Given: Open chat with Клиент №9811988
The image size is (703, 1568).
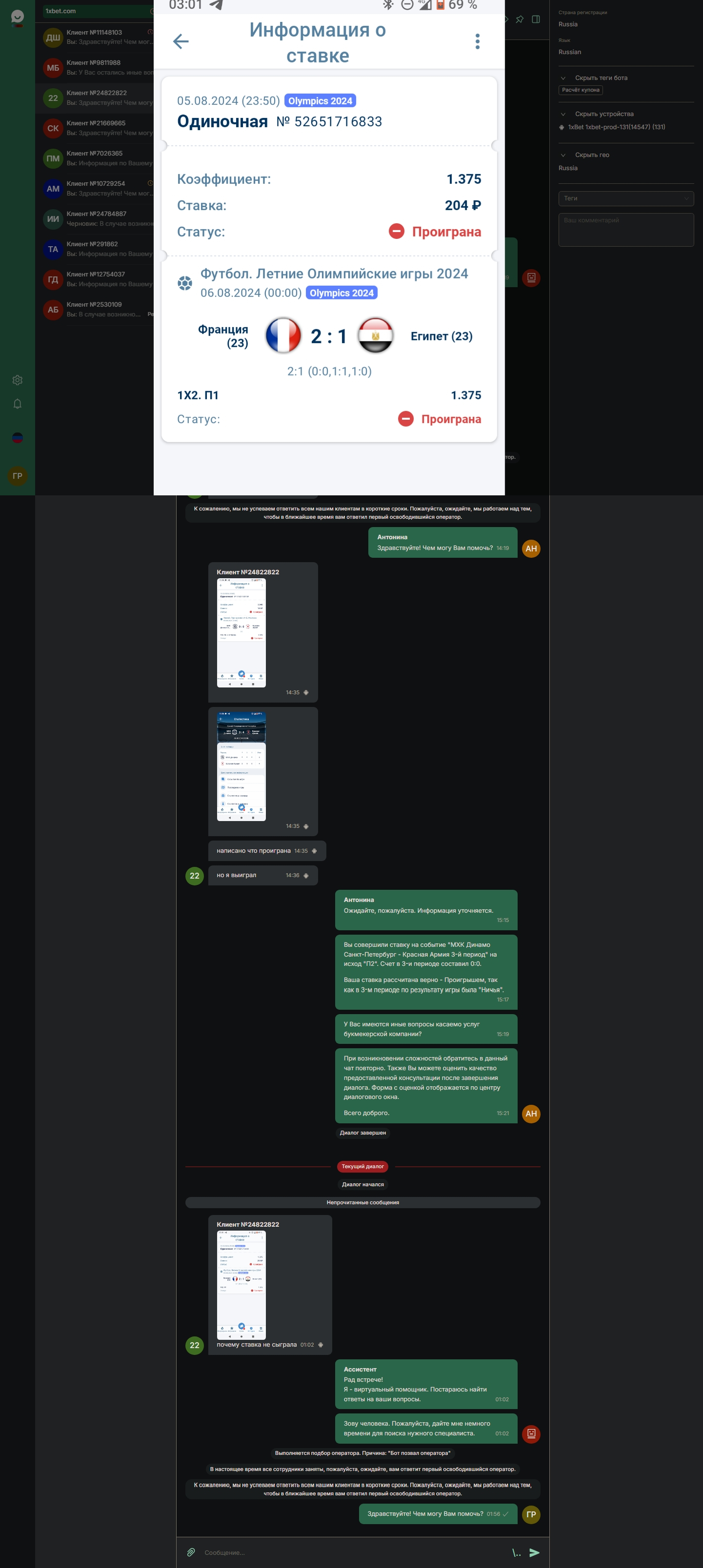Looking at the screenshot, I should pos(95,68).
